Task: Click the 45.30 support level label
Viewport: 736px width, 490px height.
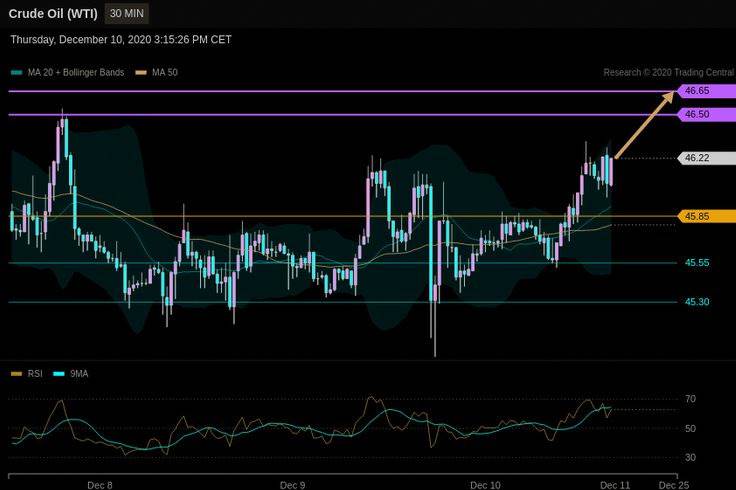Action: pos(697,302)
